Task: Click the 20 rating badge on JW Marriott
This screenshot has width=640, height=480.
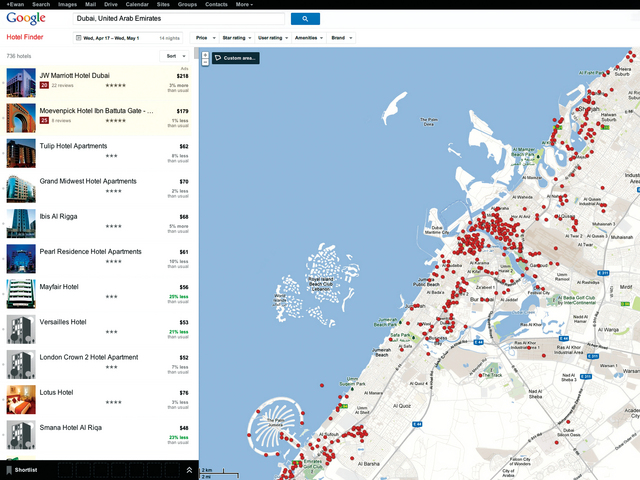Action: pyautogui.click(x=44, y=85)
